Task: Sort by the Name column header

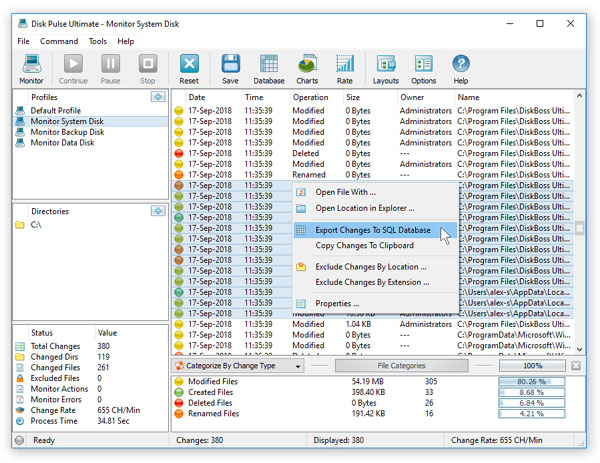Action: 514,97
